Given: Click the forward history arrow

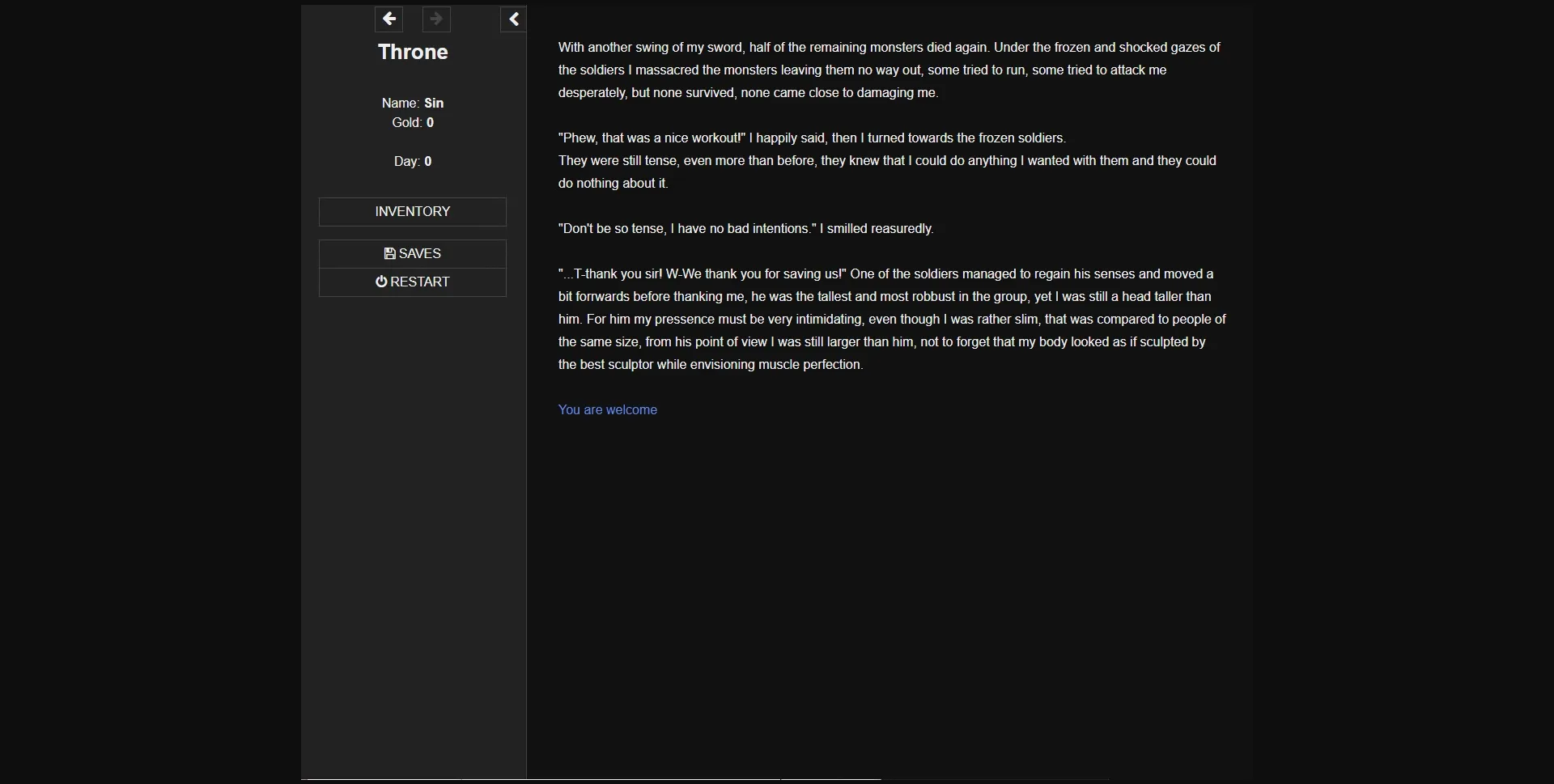Looking at the screenshot, I should pos(436,19).
